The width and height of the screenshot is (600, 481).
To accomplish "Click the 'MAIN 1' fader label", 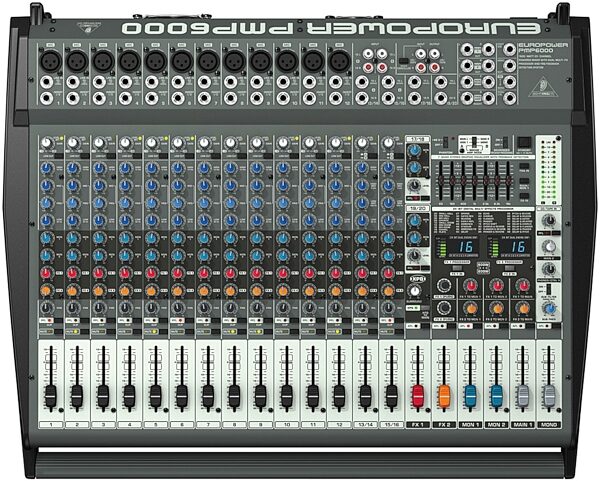I will click(523, 425).
